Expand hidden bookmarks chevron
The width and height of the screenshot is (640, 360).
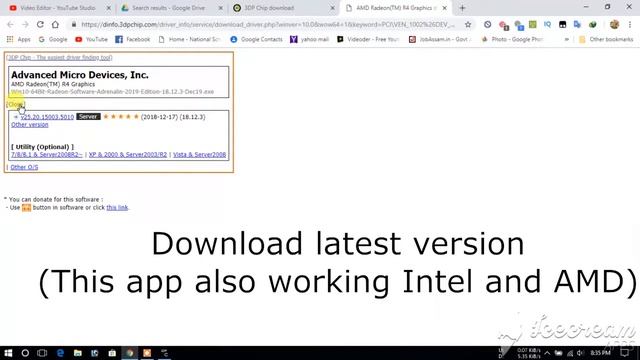(567, 39)
